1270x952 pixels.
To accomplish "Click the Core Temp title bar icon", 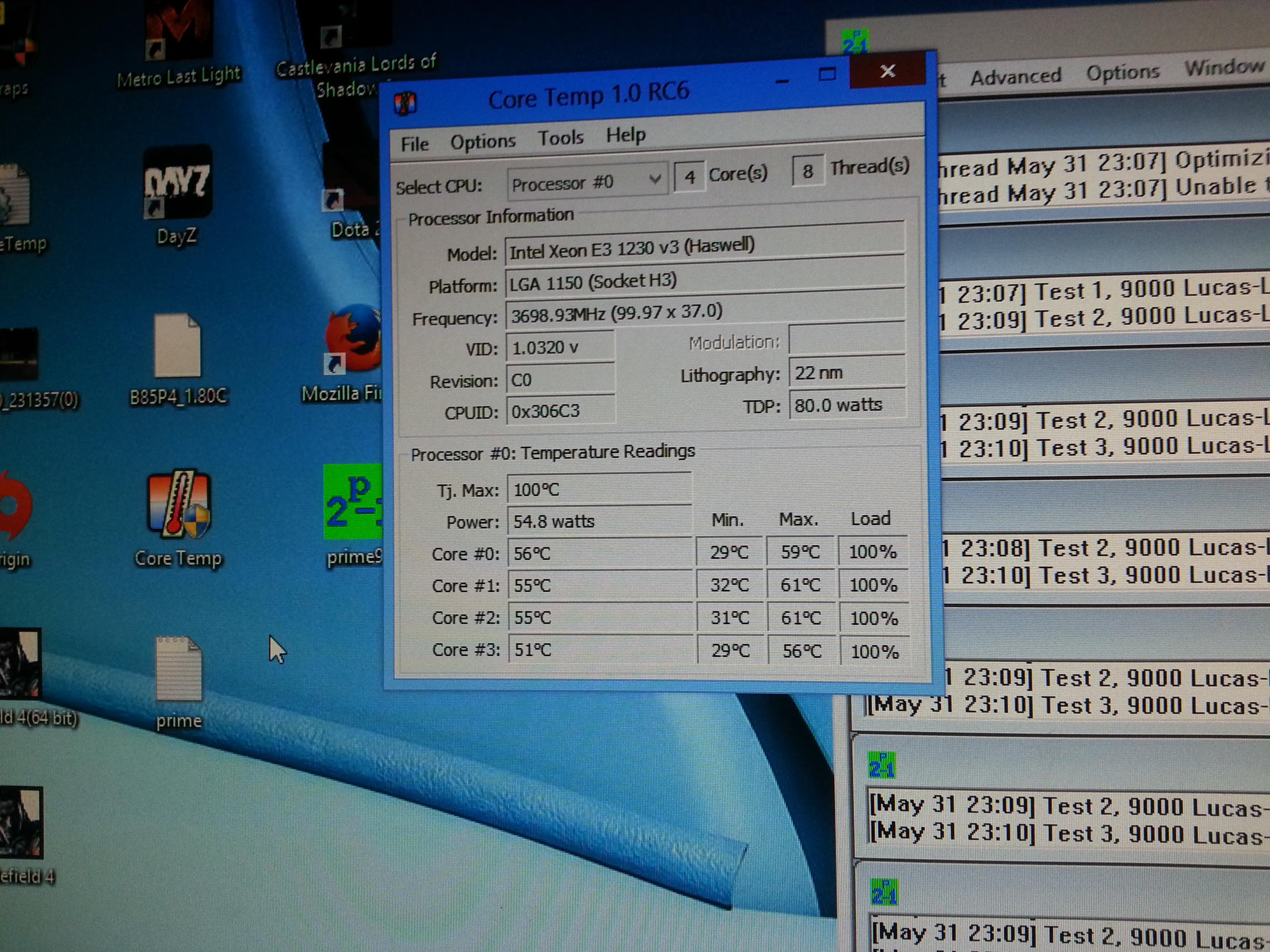I will coord(406,104).
